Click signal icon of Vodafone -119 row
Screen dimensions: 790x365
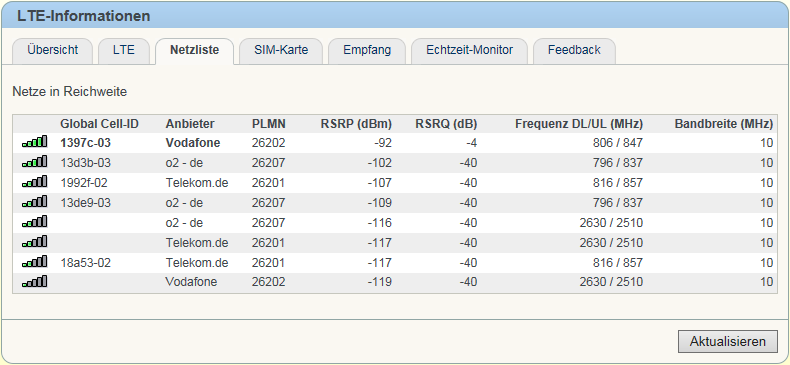34,282
